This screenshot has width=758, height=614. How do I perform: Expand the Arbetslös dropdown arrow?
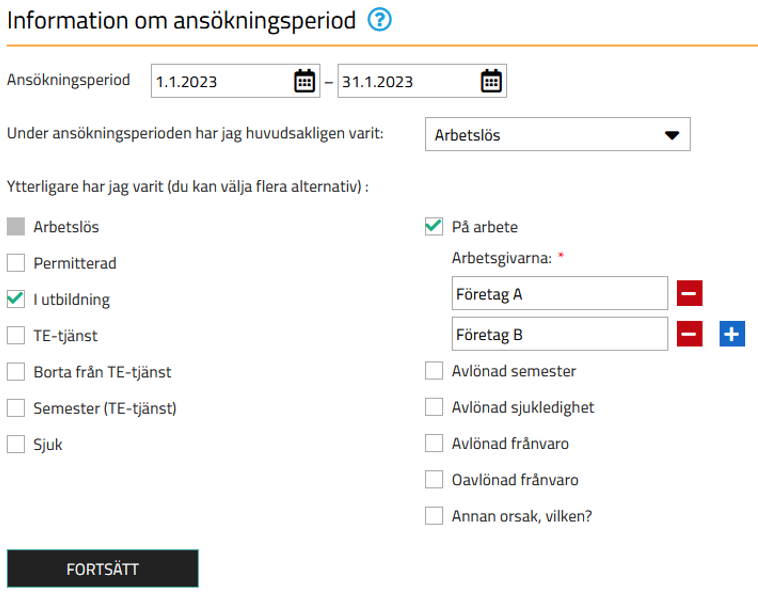[x=672, y=135]
